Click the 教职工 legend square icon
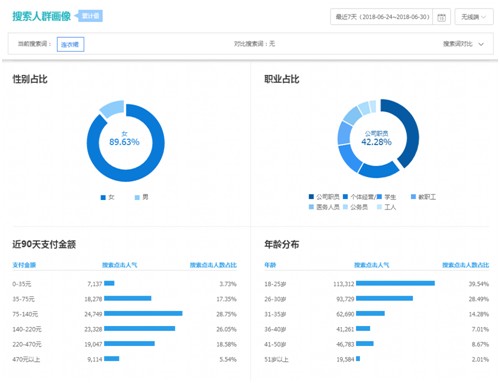The height and width of the screenshot is (383, 500). 413,197
